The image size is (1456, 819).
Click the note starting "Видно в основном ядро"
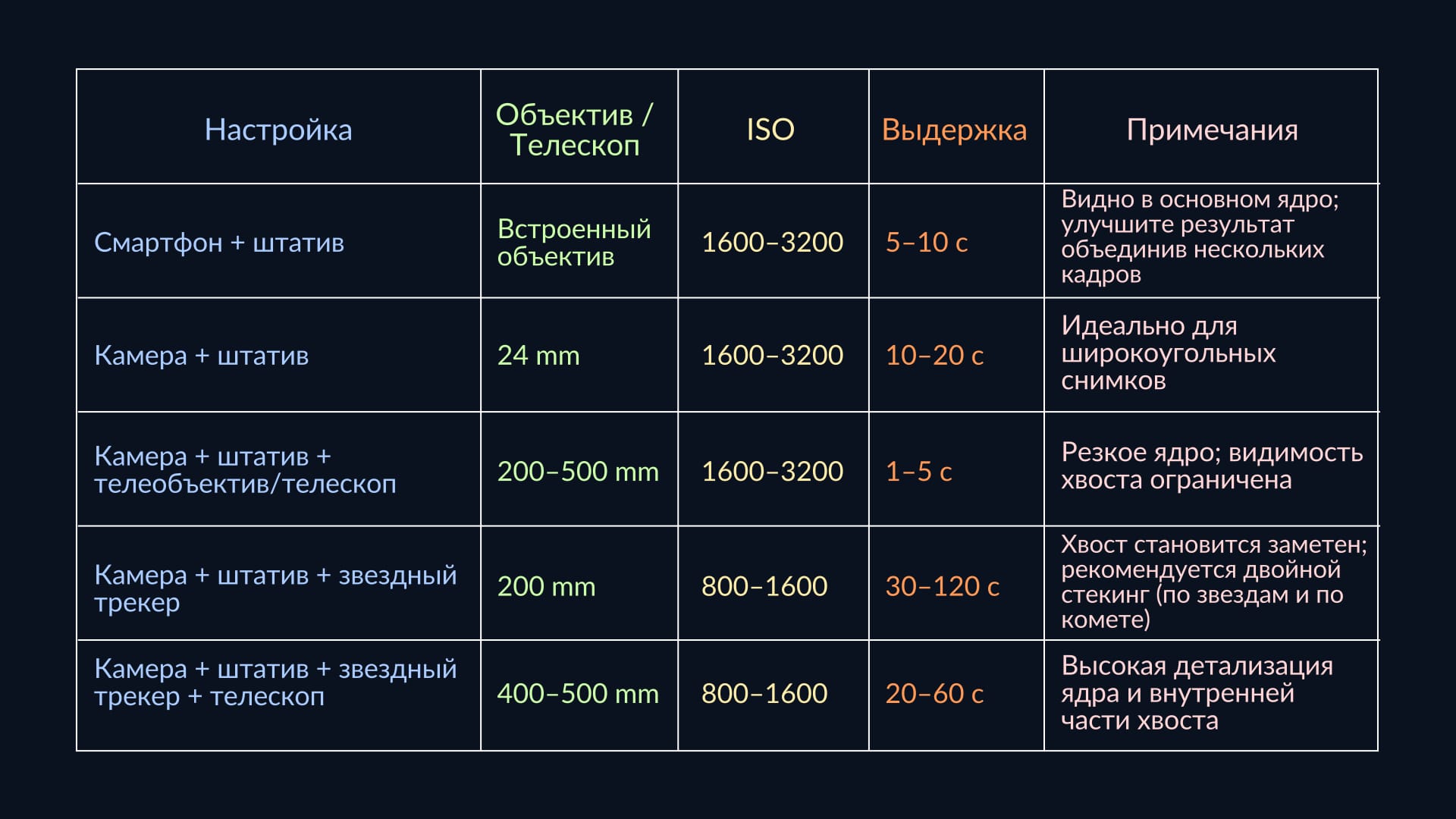[1200, 237]
